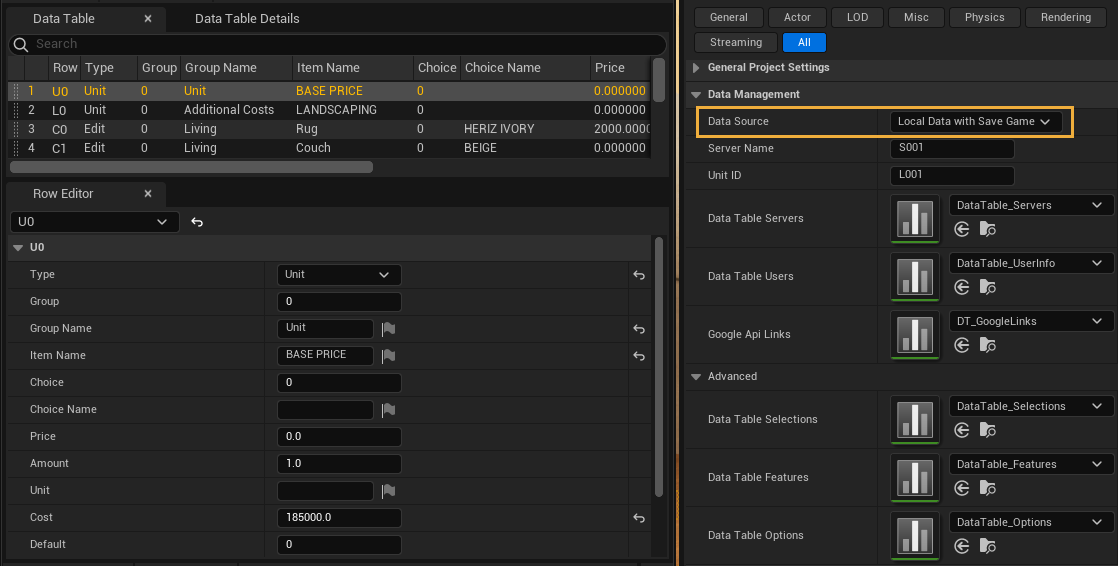1118x566 pixels.
Task: Reset Item Name property to default
Action: click(639, 356)
